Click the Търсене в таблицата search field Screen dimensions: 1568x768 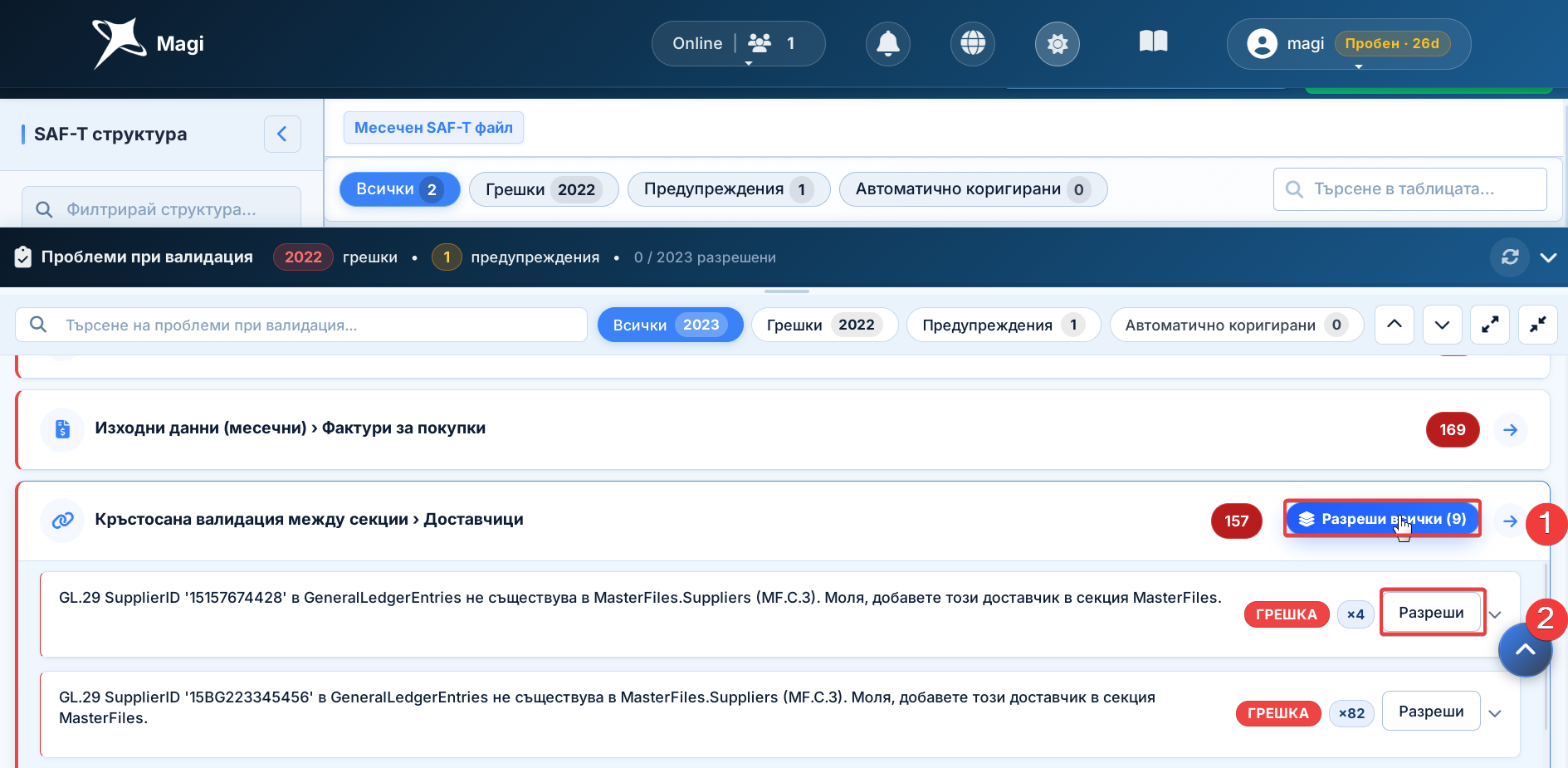click(x=1409, y=189)
